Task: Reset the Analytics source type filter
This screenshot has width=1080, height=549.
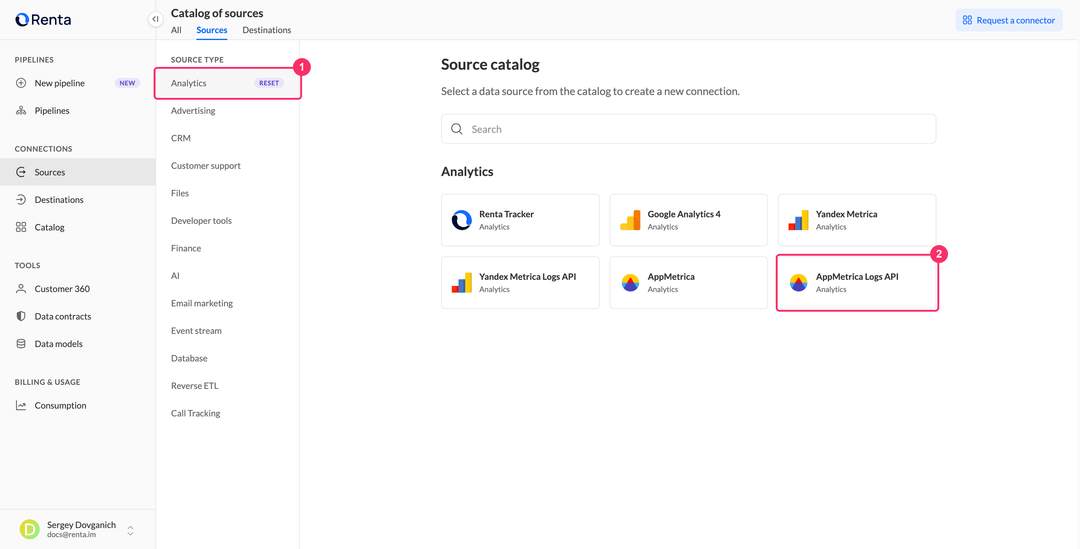Action: pos(269,83)
